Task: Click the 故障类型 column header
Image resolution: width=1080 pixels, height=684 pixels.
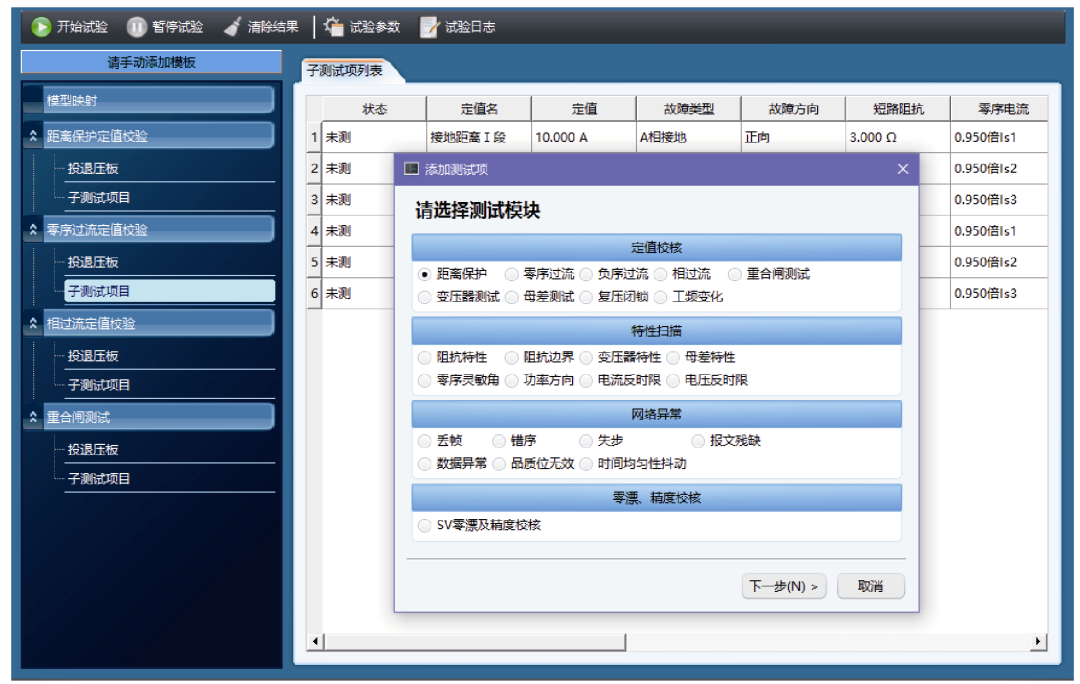Action: 689,109
